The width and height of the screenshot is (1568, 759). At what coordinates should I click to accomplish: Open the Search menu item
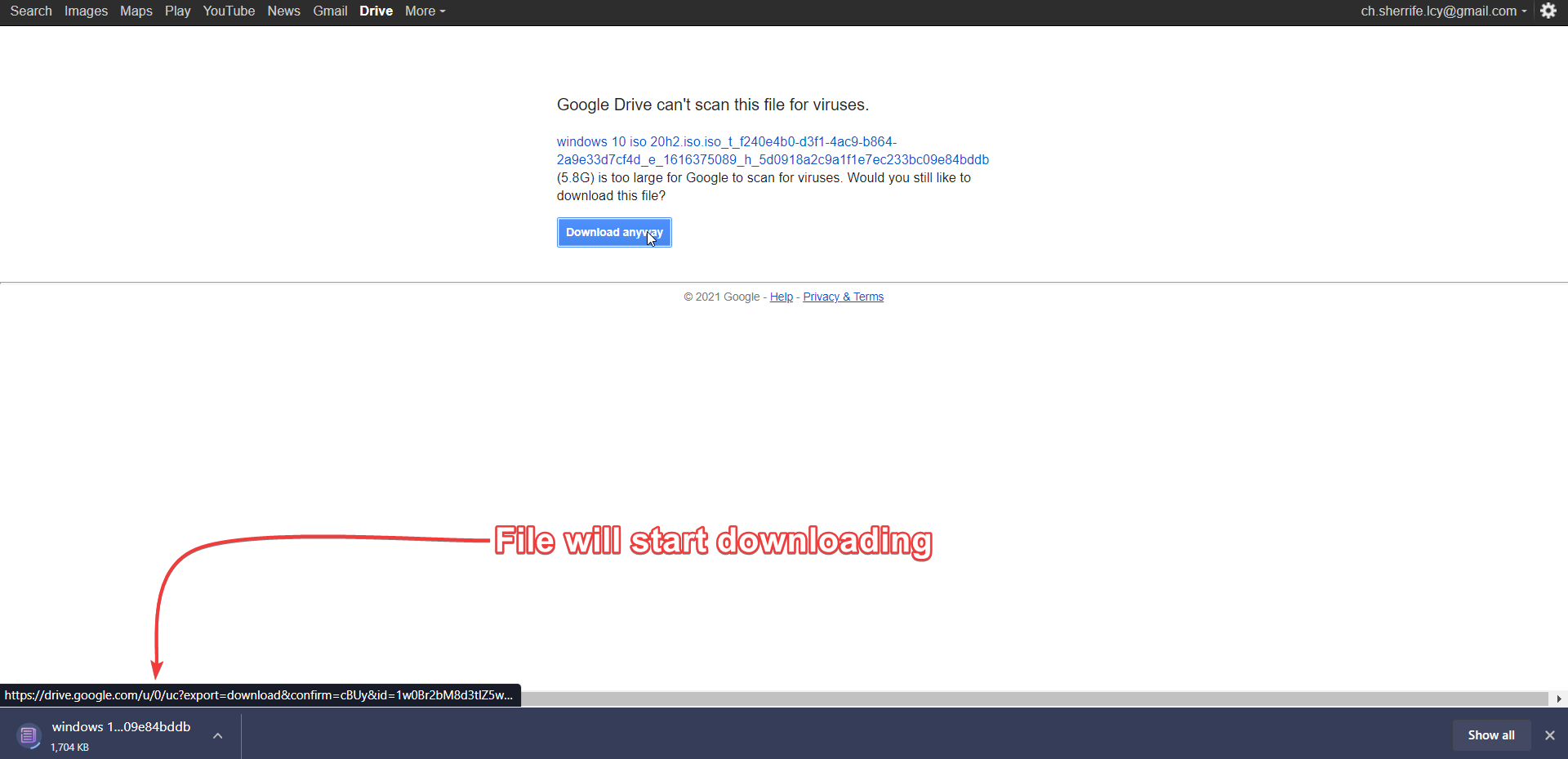click(31, 11)
